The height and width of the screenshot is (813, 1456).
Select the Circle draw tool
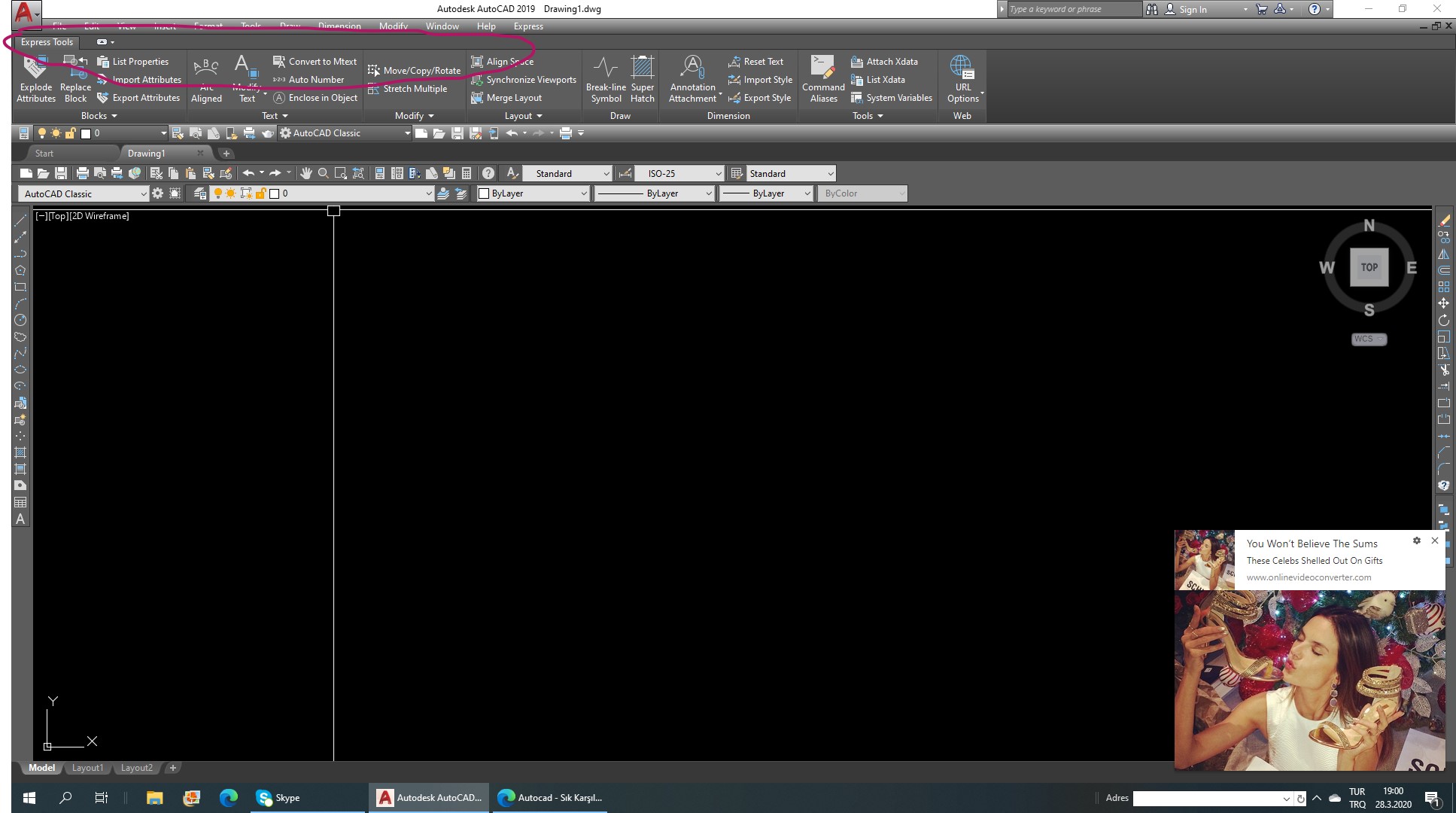click(20, 320)
